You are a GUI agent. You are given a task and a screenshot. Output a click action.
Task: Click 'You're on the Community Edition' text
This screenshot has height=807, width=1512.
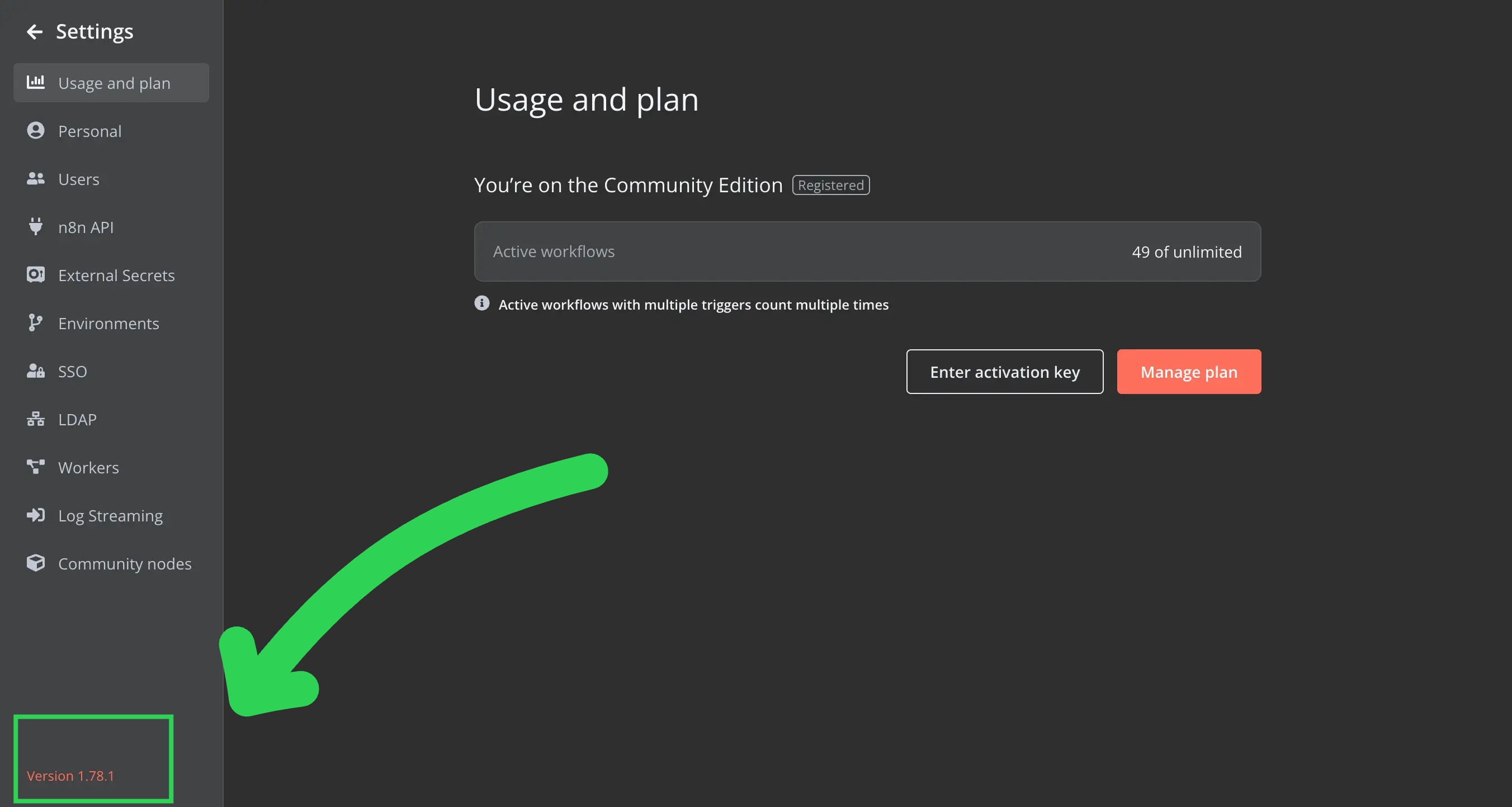628,186
